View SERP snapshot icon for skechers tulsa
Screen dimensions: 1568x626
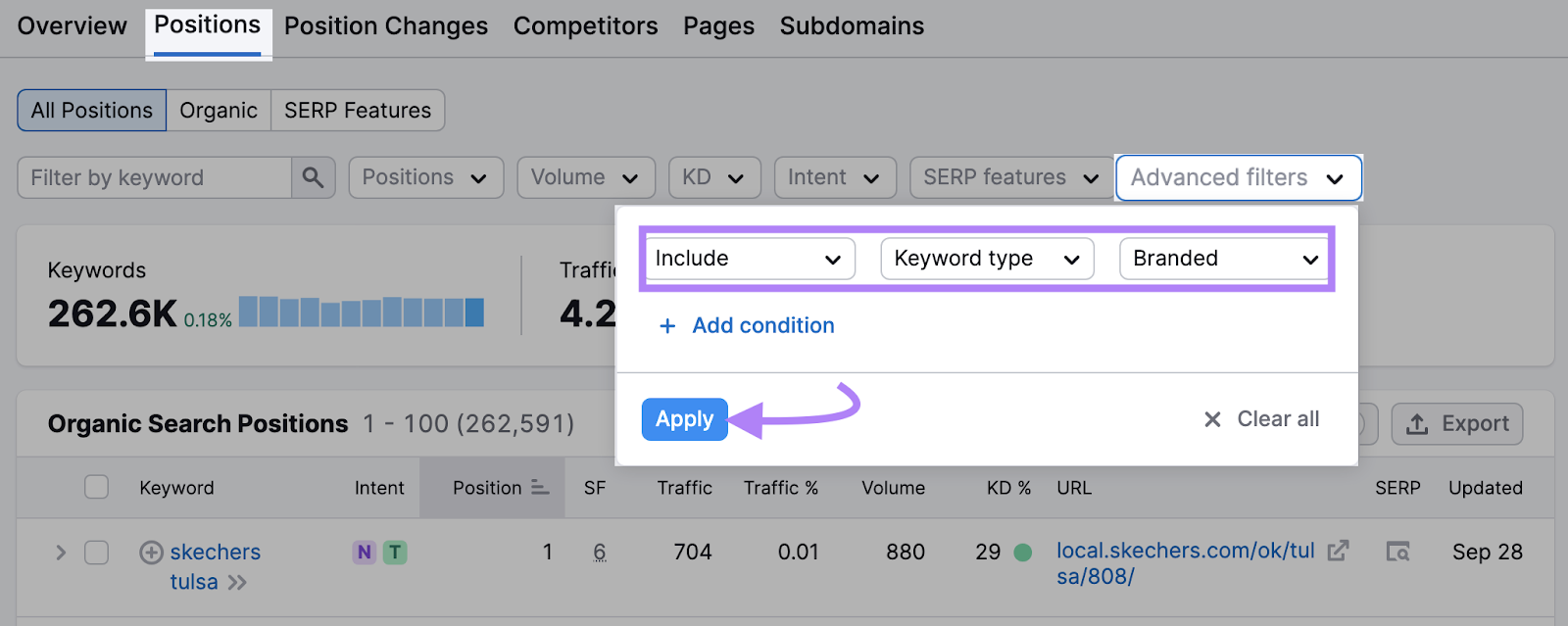[x=1397, y=553]
